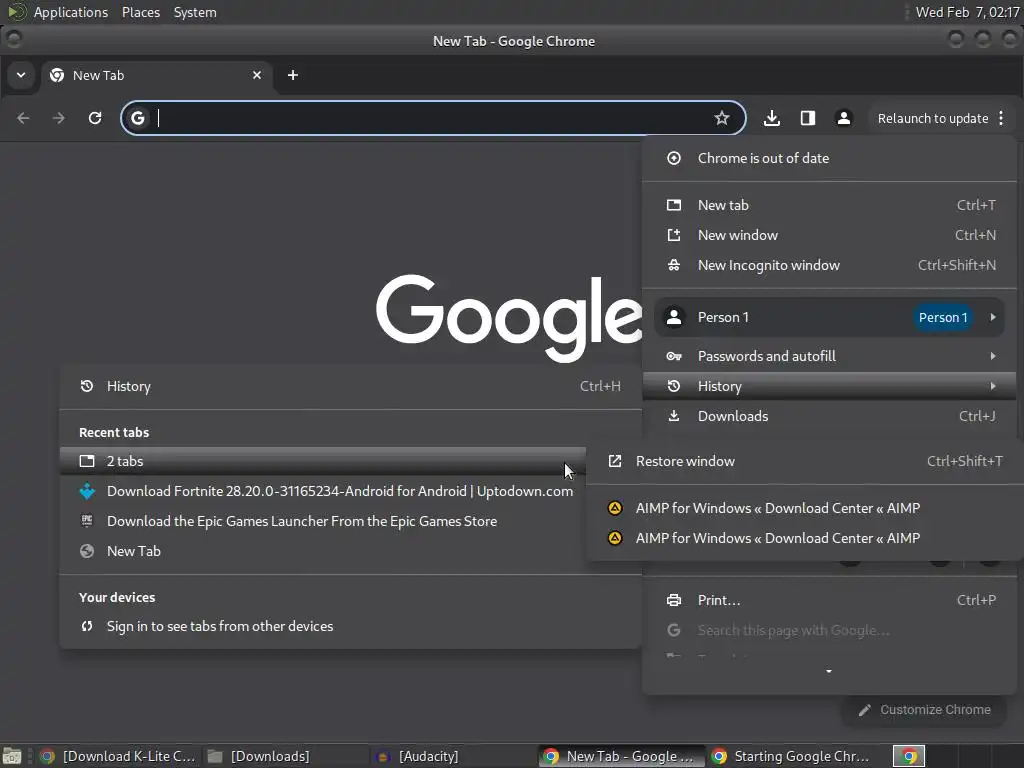Click the Uptodown icon beside Fortnite entry
1024x768 pixels.
click(87, 491)
